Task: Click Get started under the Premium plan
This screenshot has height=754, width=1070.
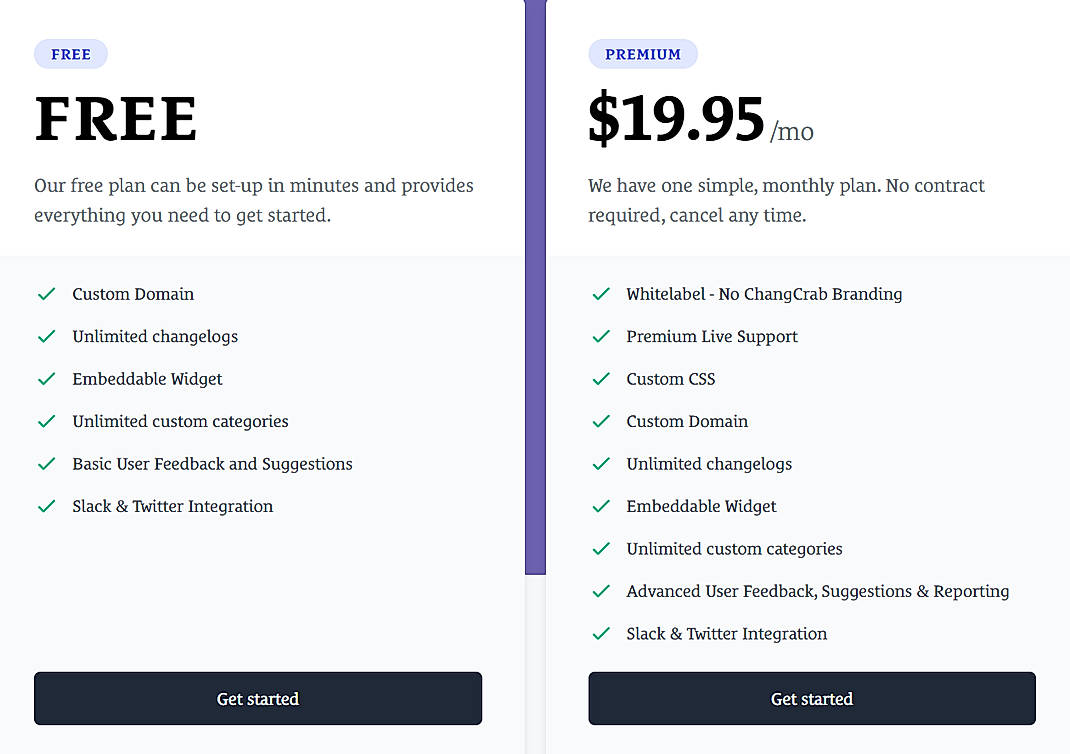Action: pyautogui.click(x=811, y=698)
